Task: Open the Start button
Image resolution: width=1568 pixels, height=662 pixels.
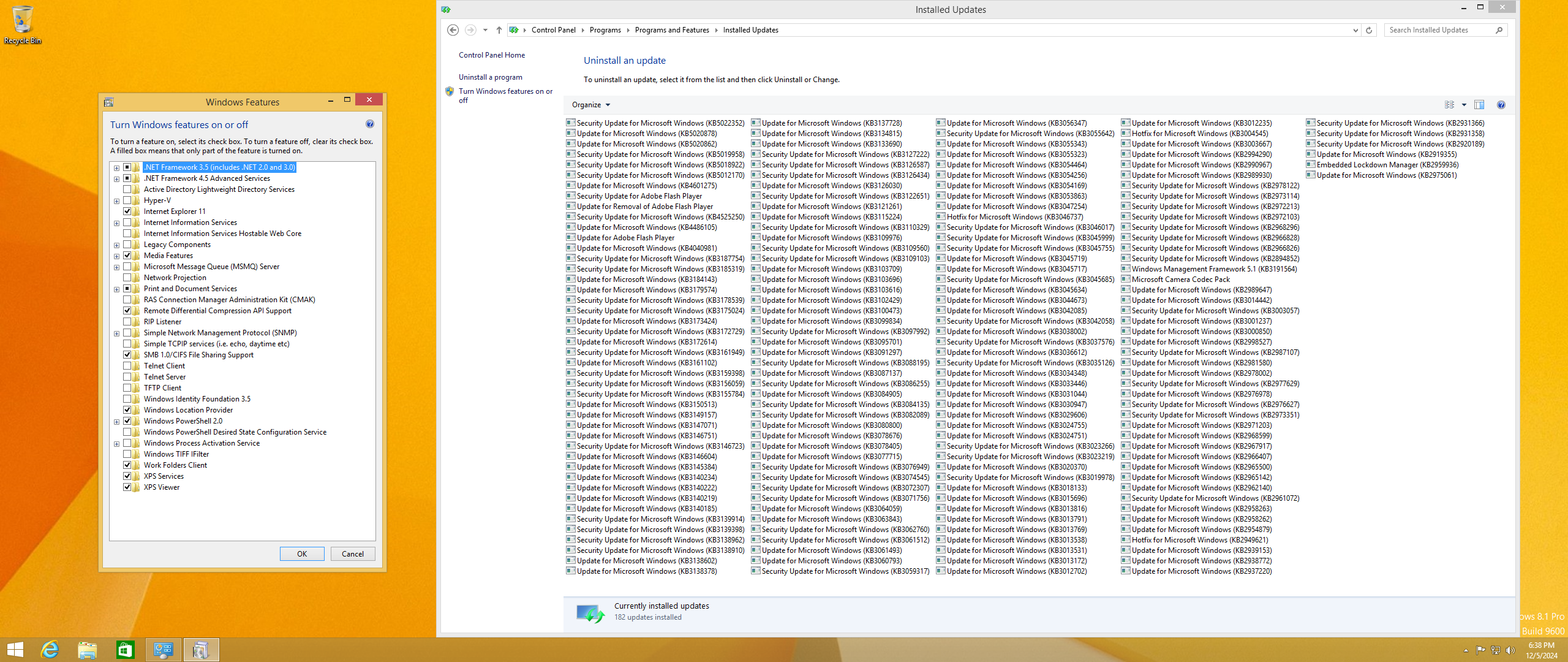Action: [x=15, y=650]
